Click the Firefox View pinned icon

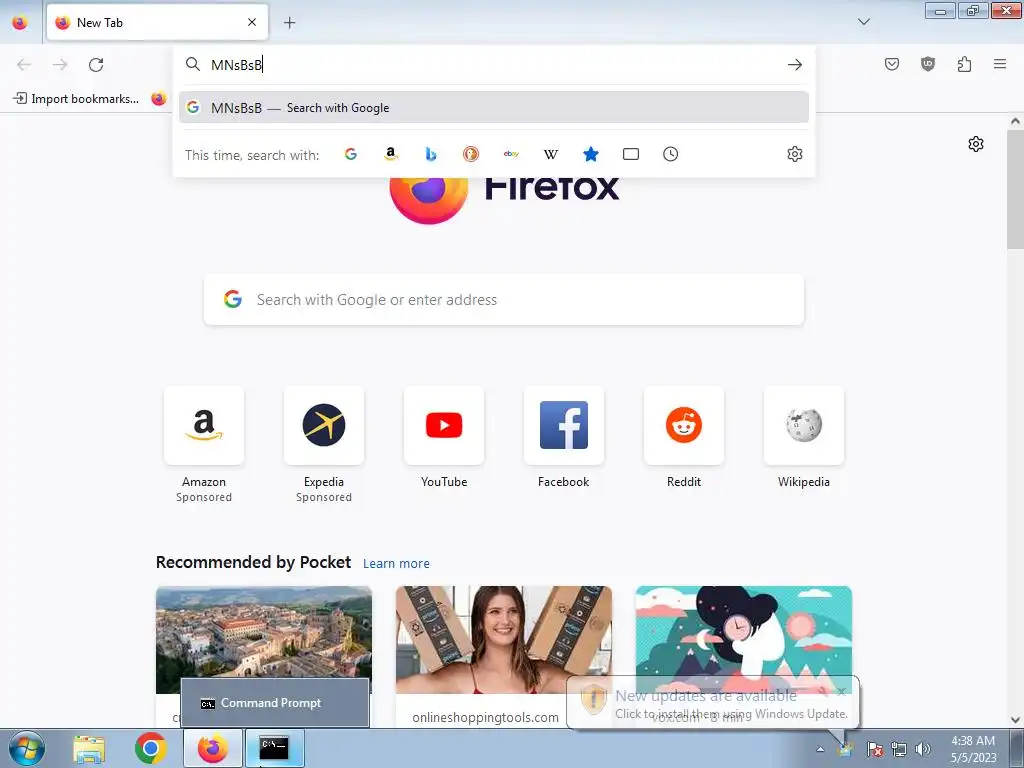click(20, 22)
